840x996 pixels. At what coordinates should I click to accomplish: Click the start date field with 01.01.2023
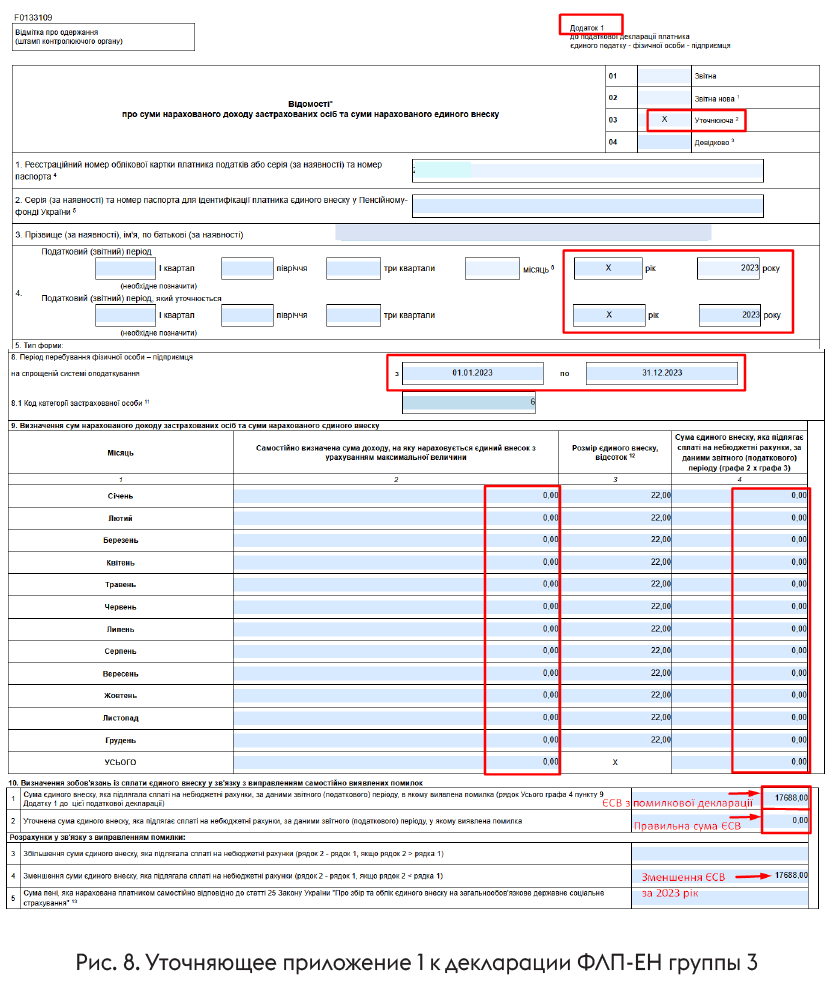pos(471,373)
